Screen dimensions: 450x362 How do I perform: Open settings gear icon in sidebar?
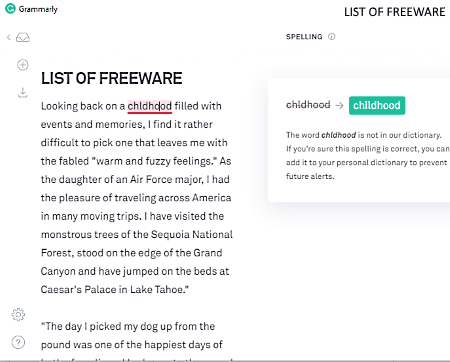point(18,314)
